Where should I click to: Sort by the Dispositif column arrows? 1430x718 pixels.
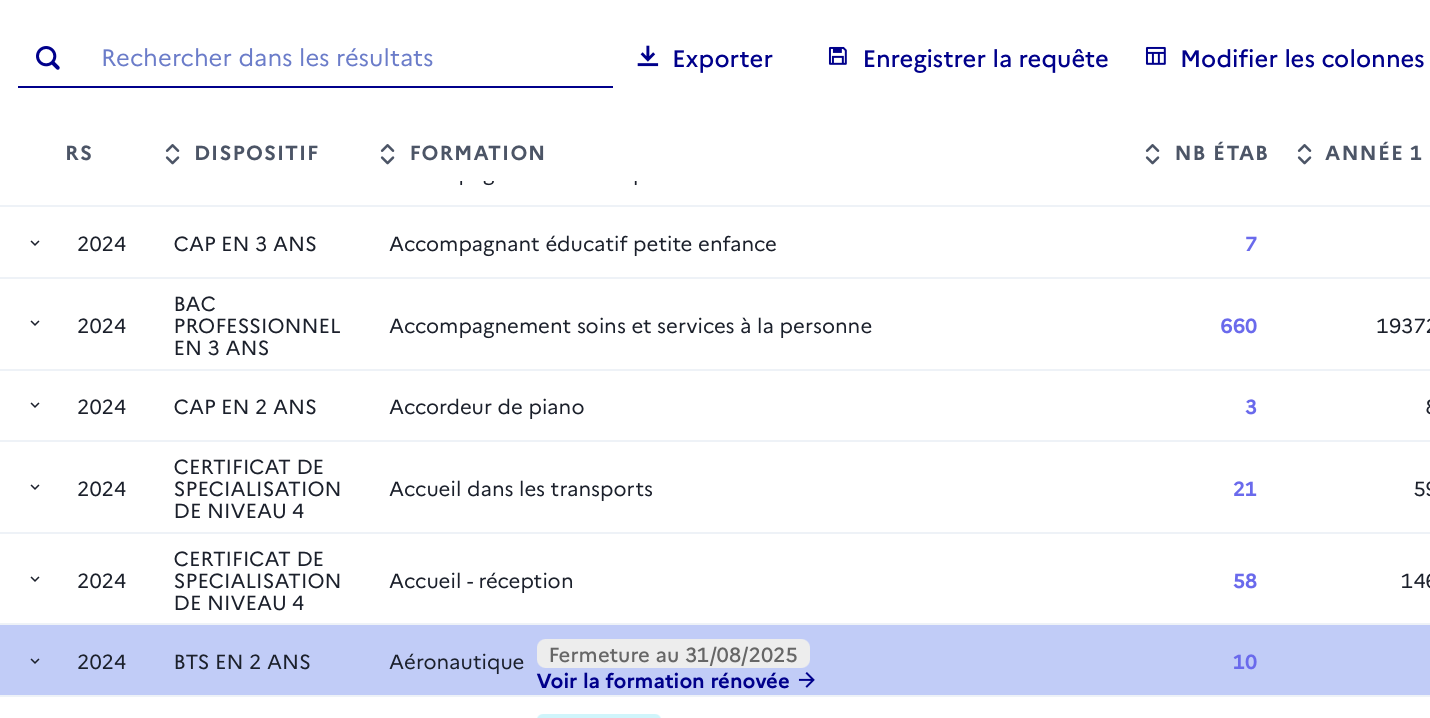pos(172,154)
